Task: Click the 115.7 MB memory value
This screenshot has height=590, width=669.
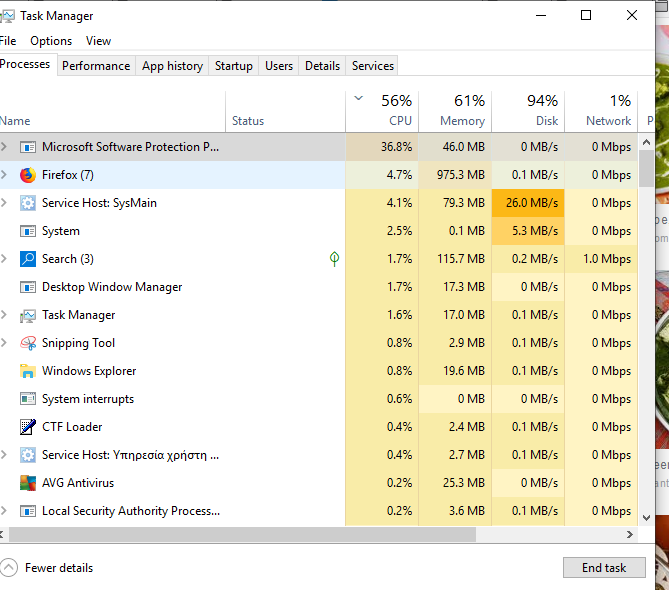Action: (455, 259)
